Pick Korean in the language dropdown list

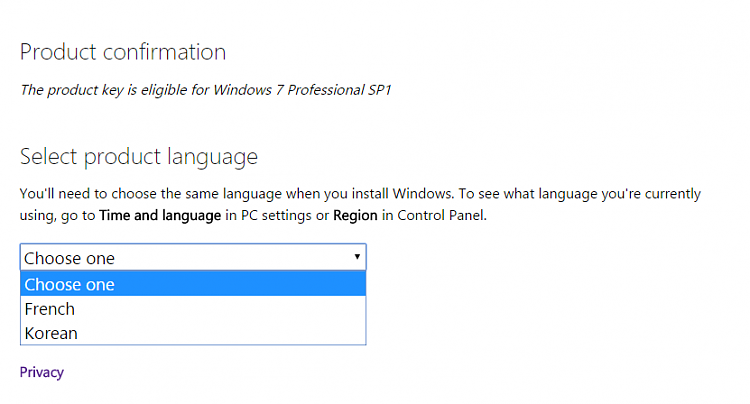coord(193,333)
